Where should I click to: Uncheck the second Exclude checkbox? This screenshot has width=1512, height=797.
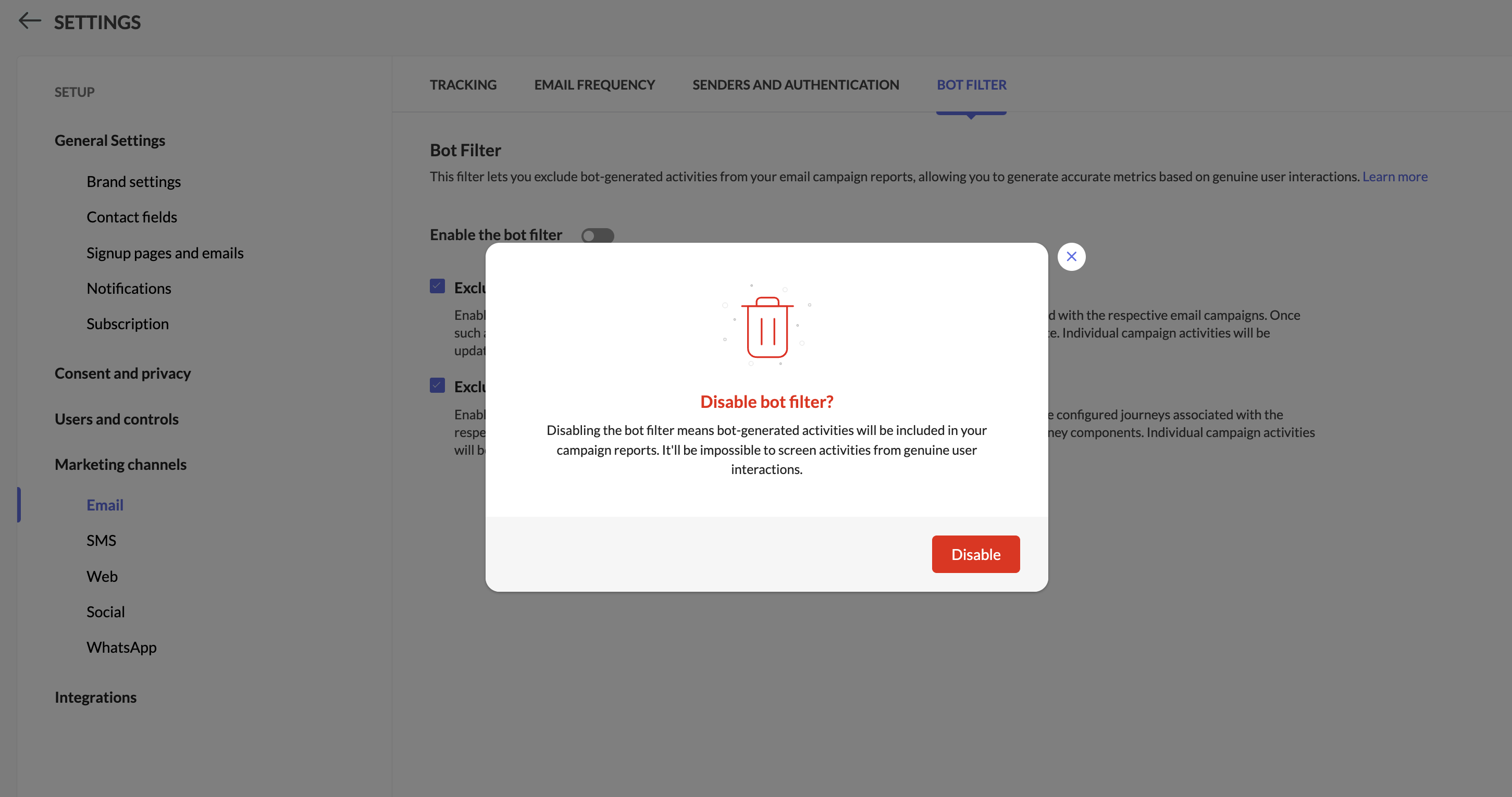pyautogui.click(x=437, y=385)
